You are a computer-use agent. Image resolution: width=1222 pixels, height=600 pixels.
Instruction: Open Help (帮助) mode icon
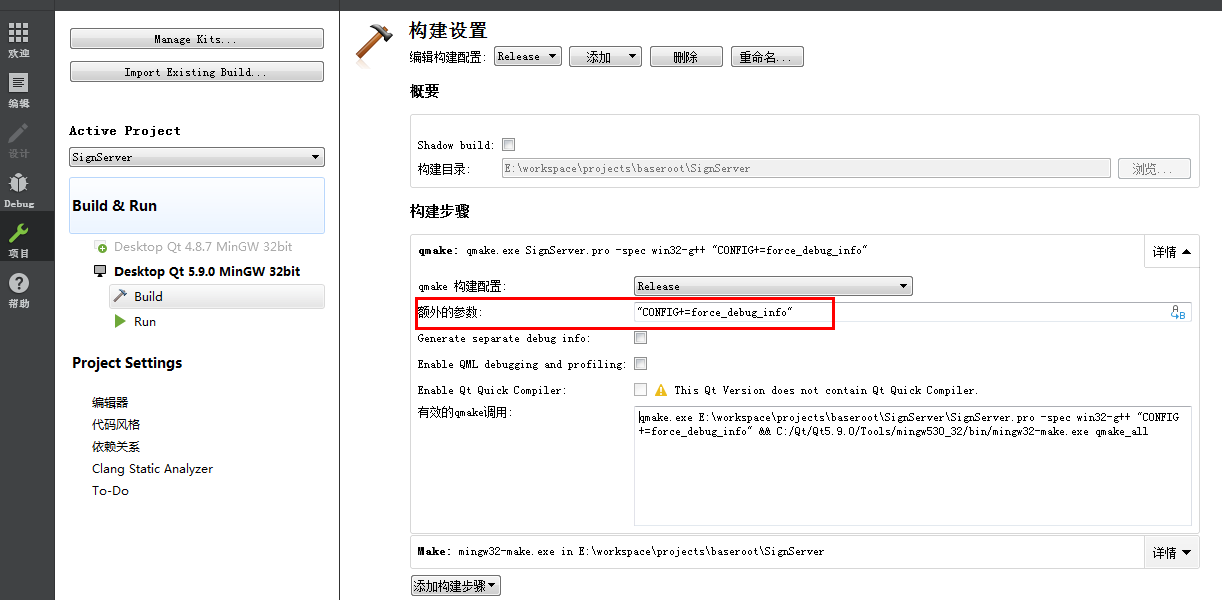(x=18, y=283)
